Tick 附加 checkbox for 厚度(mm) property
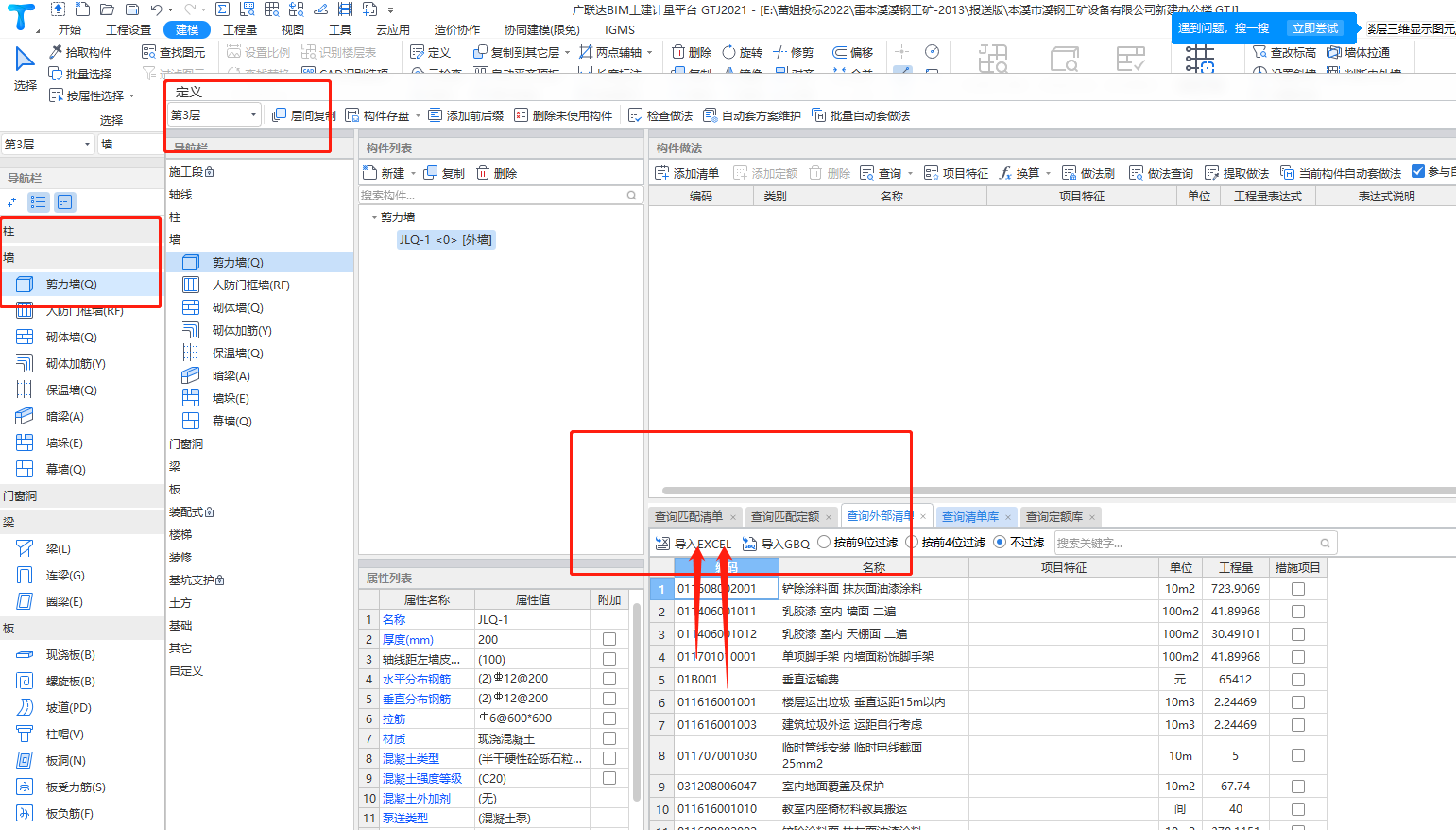This screenshot has width=1456, height=830. [x=609, y=640]
